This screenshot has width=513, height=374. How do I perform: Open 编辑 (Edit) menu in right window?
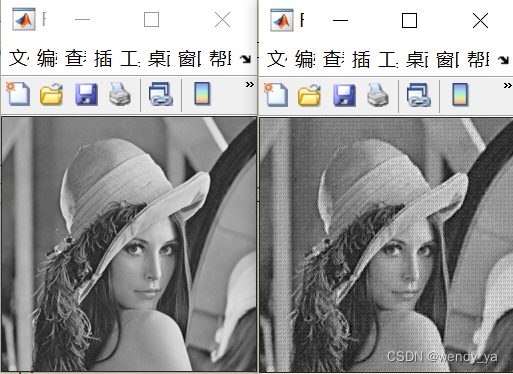tap(305, 59)
